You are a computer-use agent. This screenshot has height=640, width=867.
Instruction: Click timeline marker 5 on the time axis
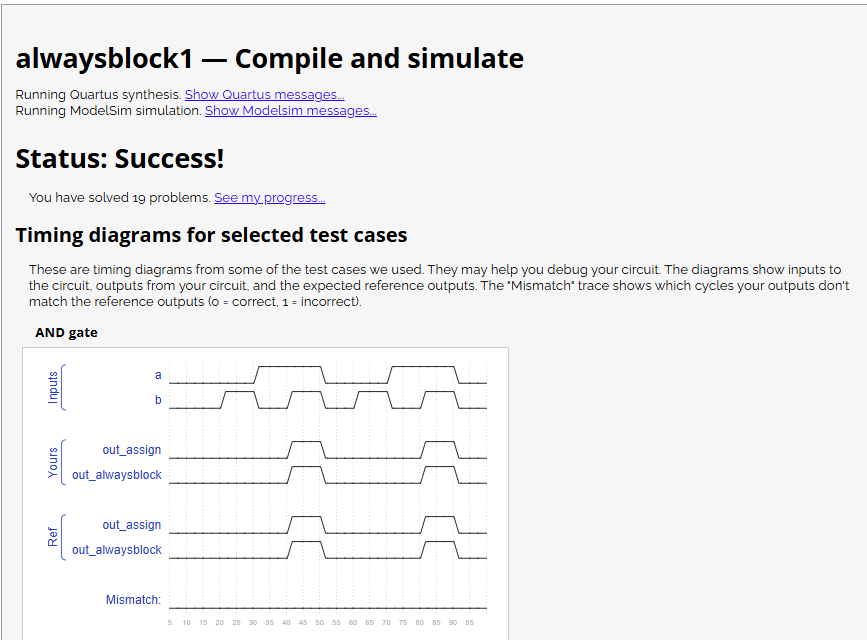170,621
